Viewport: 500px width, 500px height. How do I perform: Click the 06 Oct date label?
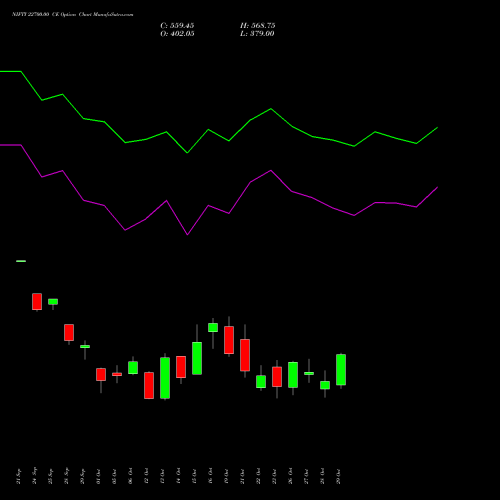tap(131, 477)
